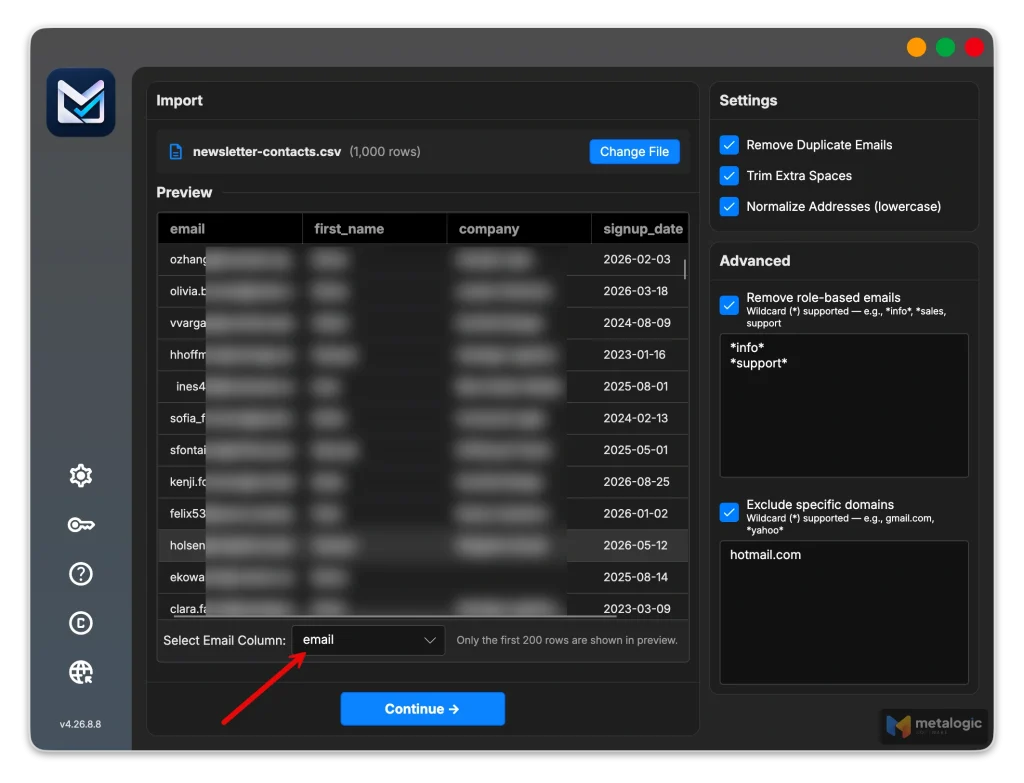Toggle Exclude specific domains checkbox

coord(729,512)
